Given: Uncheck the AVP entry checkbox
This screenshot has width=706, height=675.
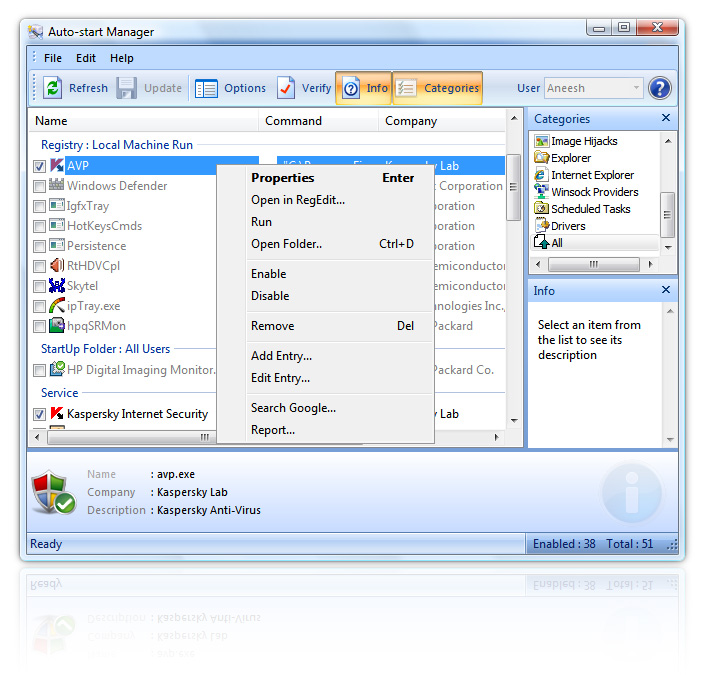Looking at the screenshot, I should click(x=39, y=166).
